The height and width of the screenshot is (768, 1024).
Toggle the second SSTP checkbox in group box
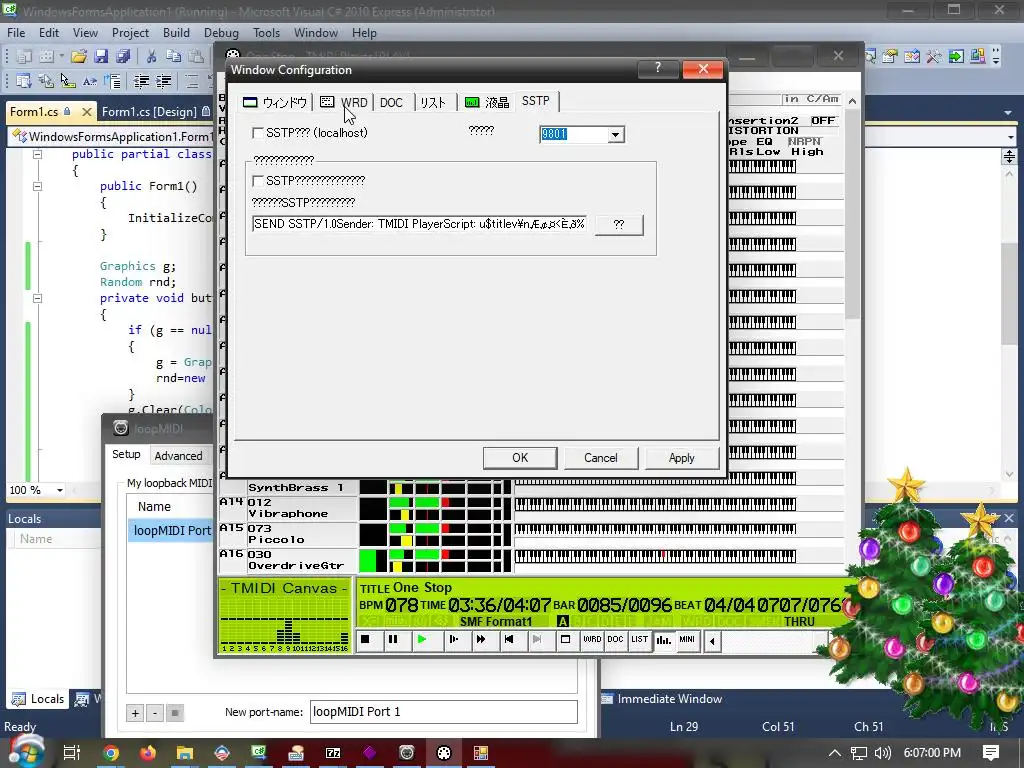pyautogui.click(x=258, y=181)
